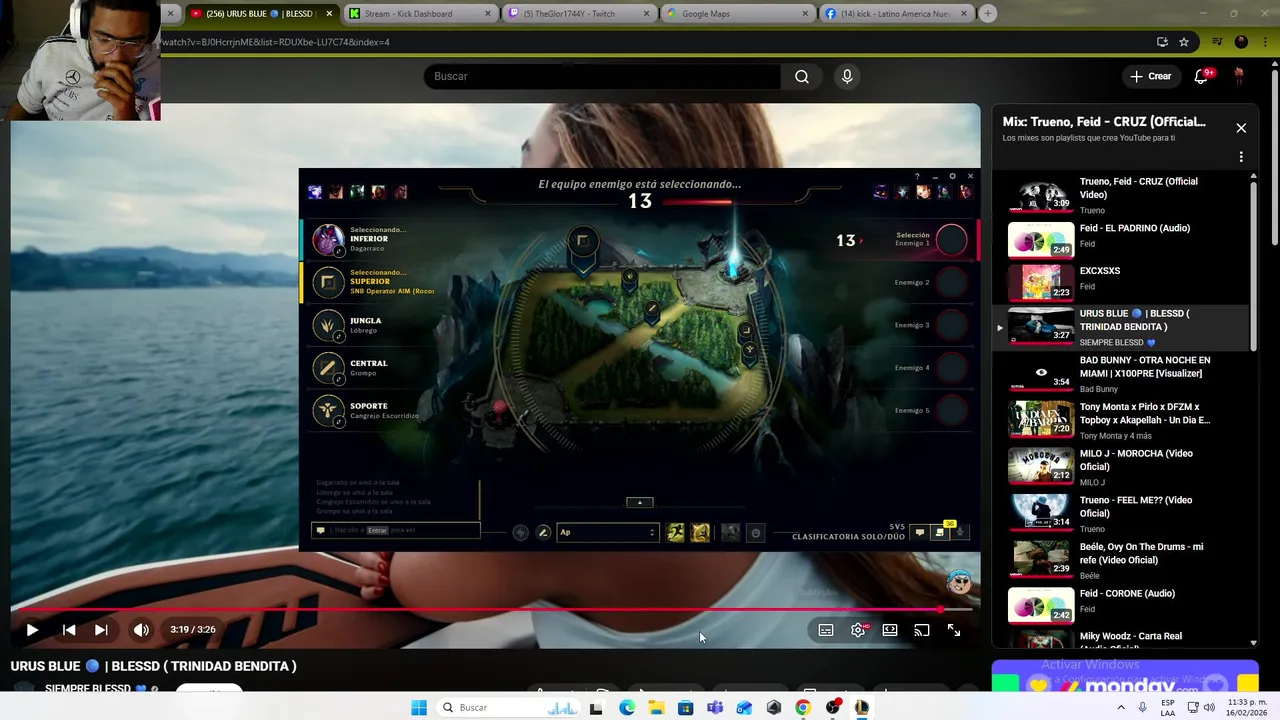Open the League notes icon with 36 badge
This screenshot has width=1280, height=720.
[940, 531]
